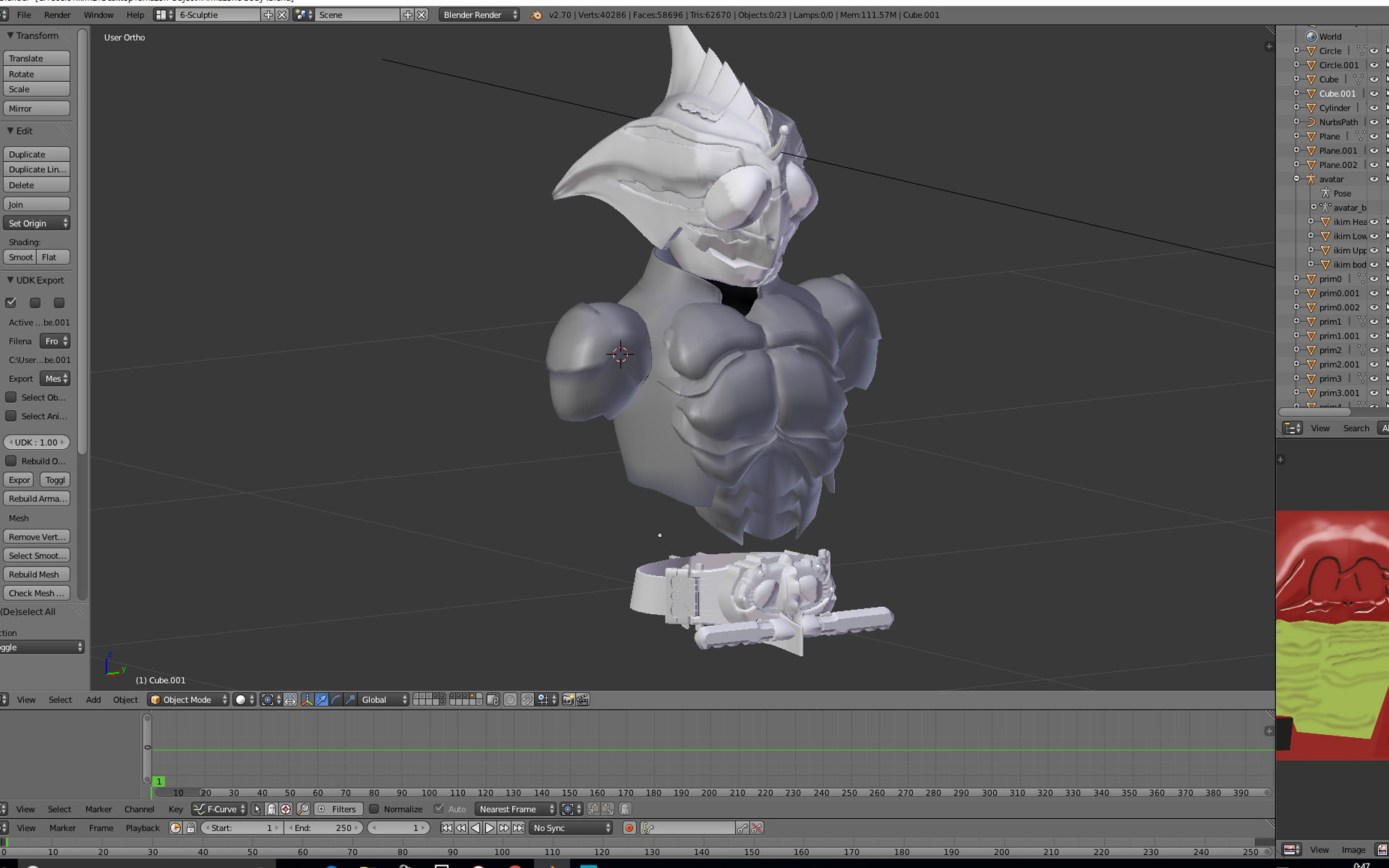
Task: Click play animation in reverse button
Action: [x=475, y=827]
